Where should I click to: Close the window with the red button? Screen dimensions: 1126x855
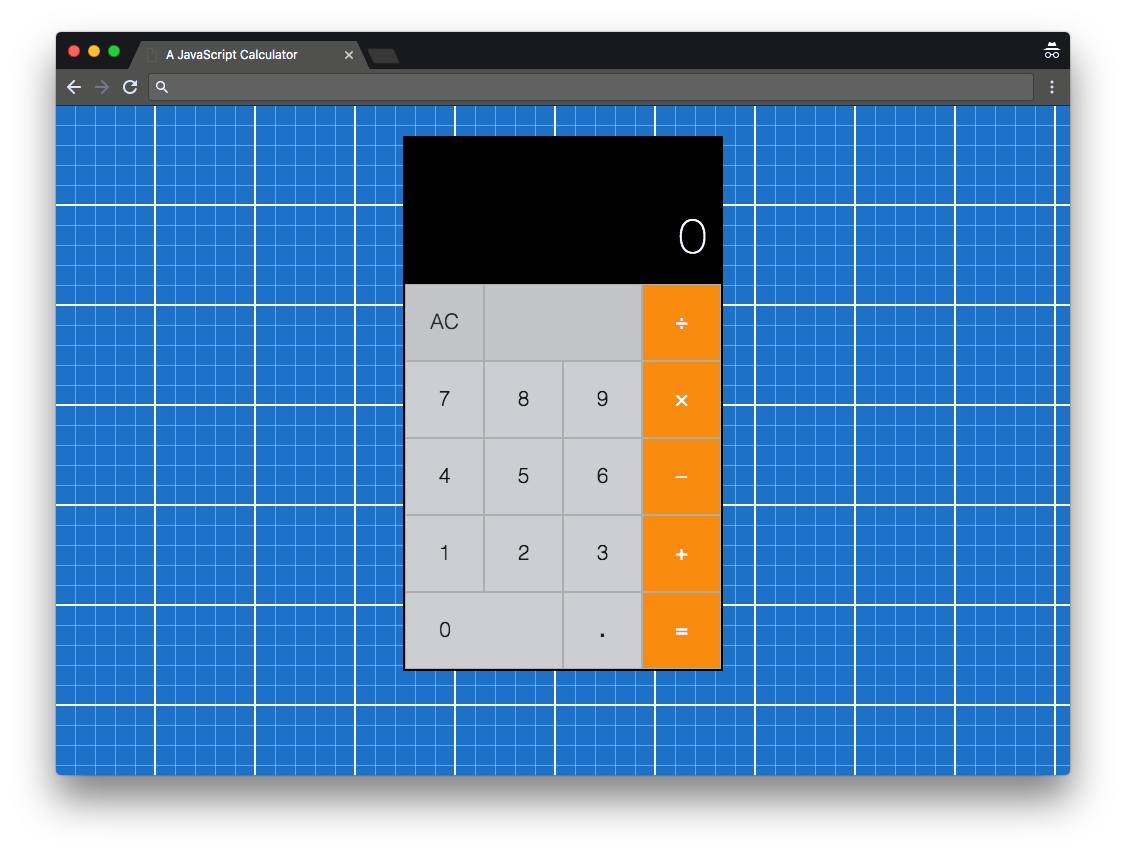[x=74, y=51]
